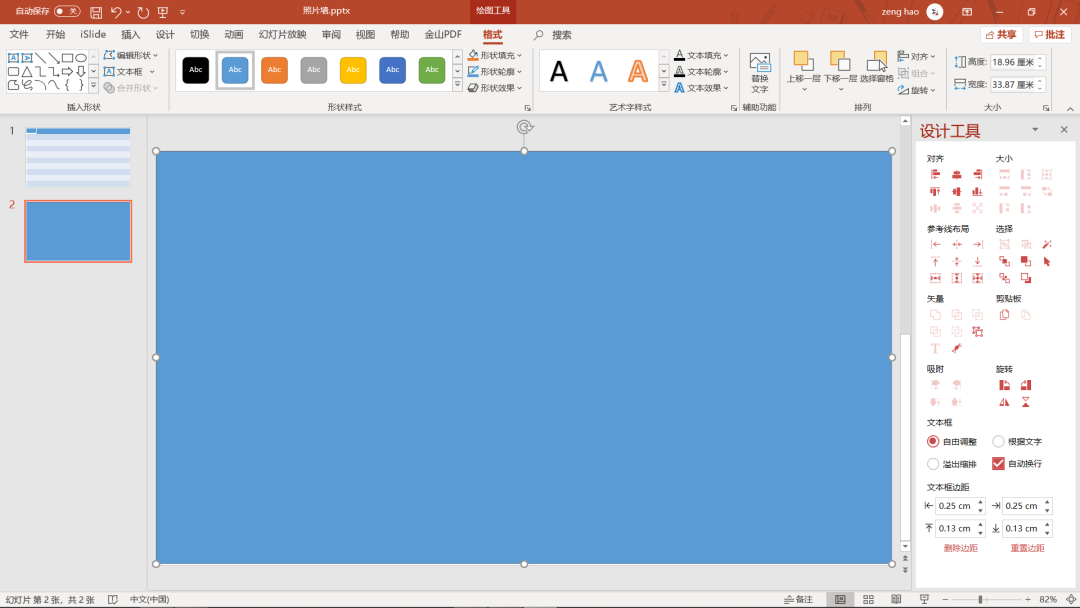Open the iSlide tab
The image size is (1080, 608).
click(93, 34)
